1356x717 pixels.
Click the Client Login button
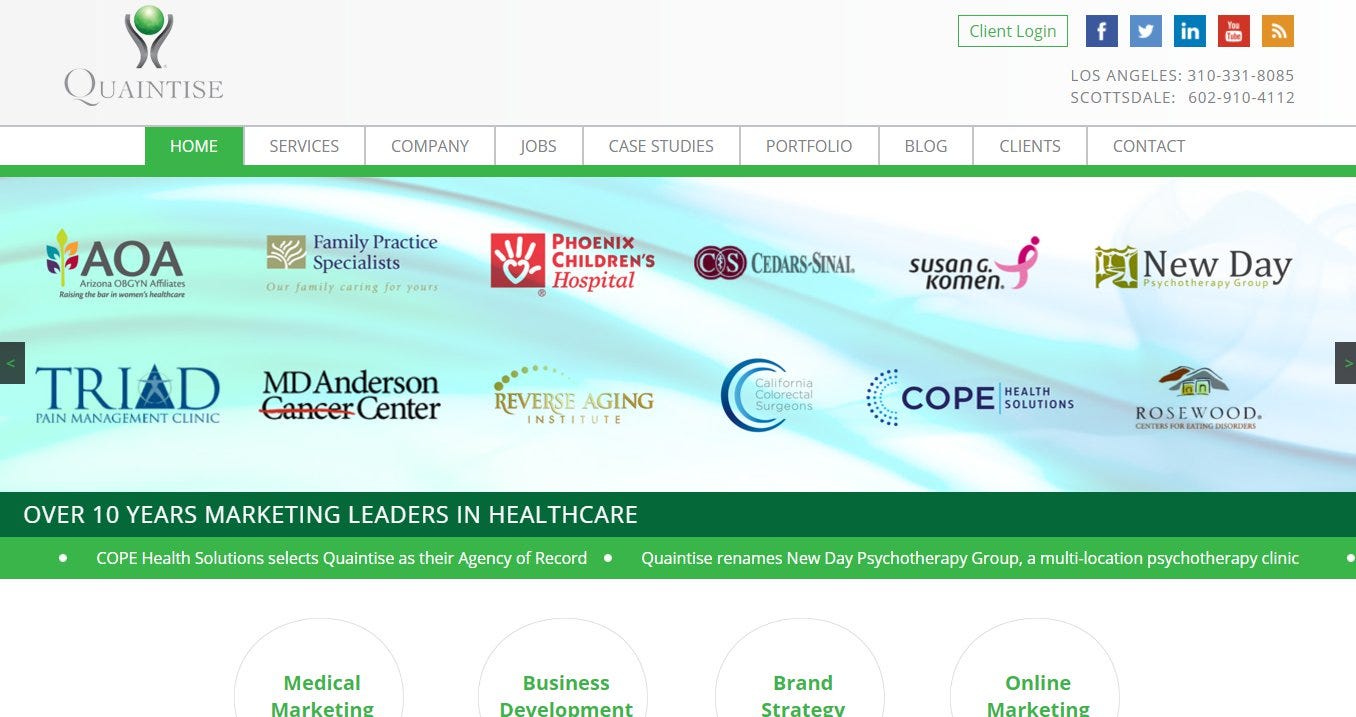coord(1013,31)
